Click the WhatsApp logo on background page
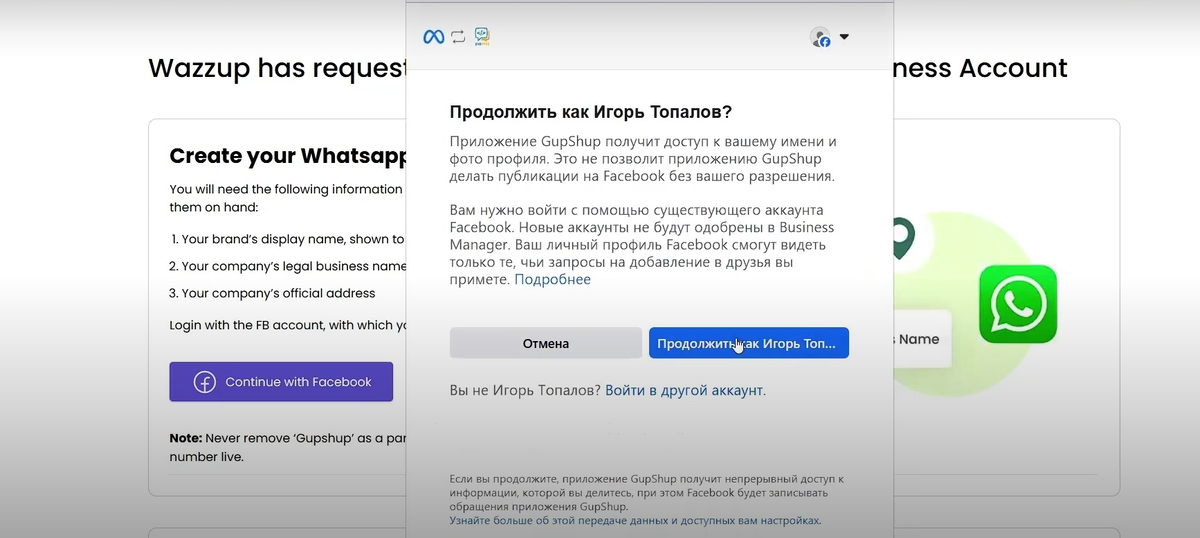Image resolution: width=1200 pixels, height=538 pixels. [x=1018, y=304]
